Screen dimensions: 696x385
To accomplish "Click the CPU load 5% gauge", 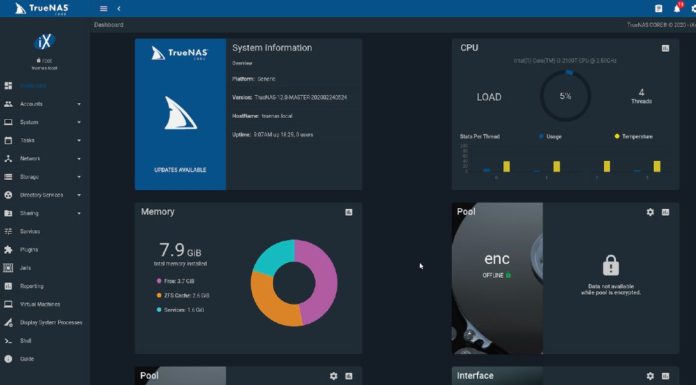I will click(565, 95).
